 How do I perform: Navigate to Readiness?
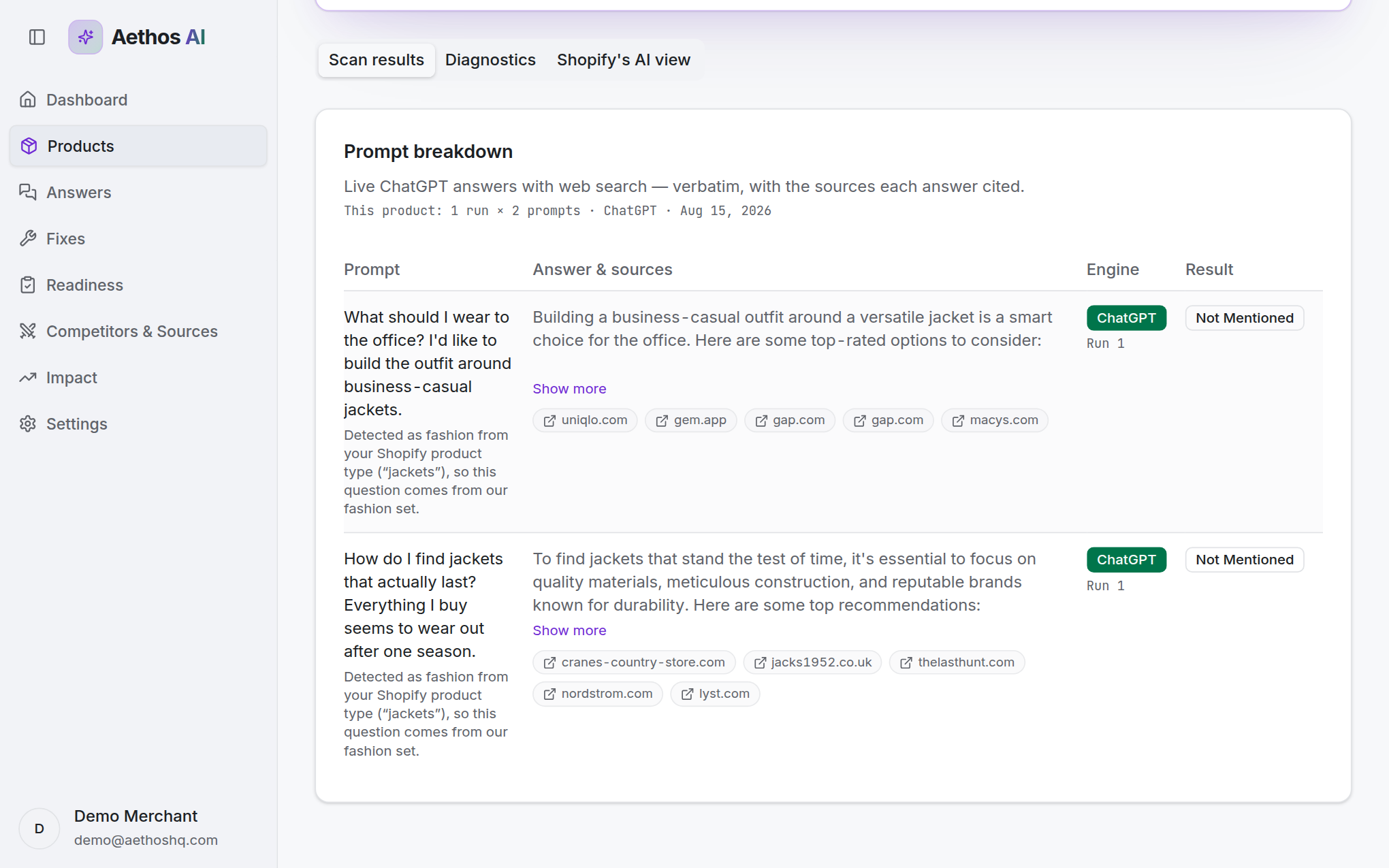point(138,285)
